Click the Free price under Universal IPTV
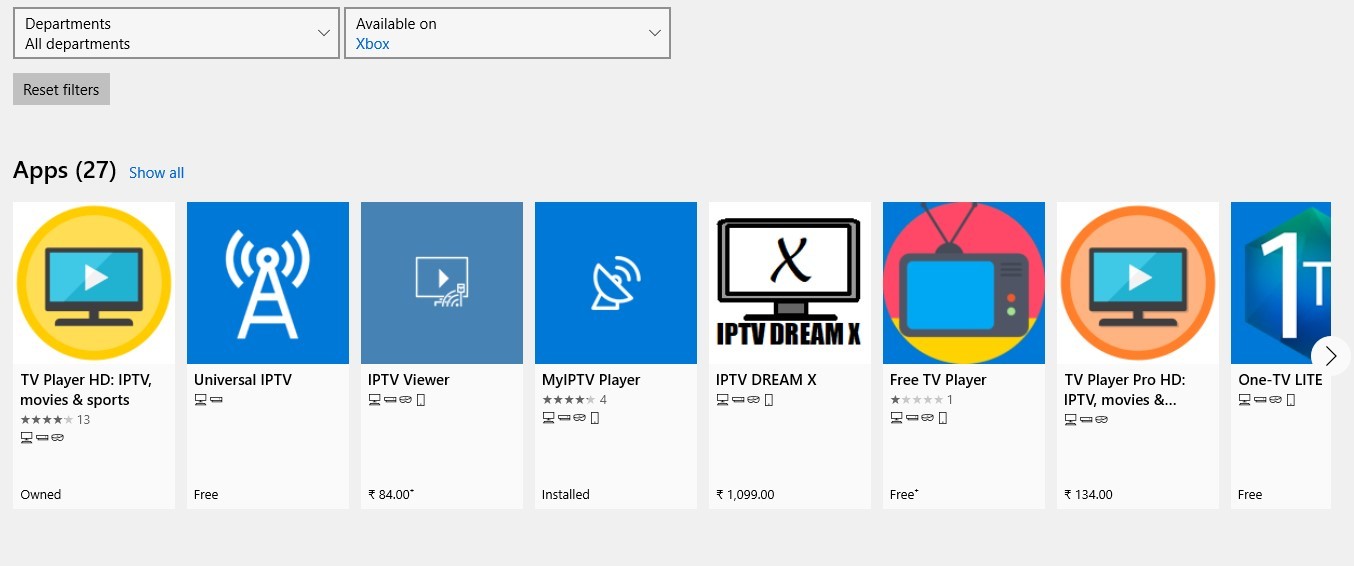 click(x=206, y=495)
